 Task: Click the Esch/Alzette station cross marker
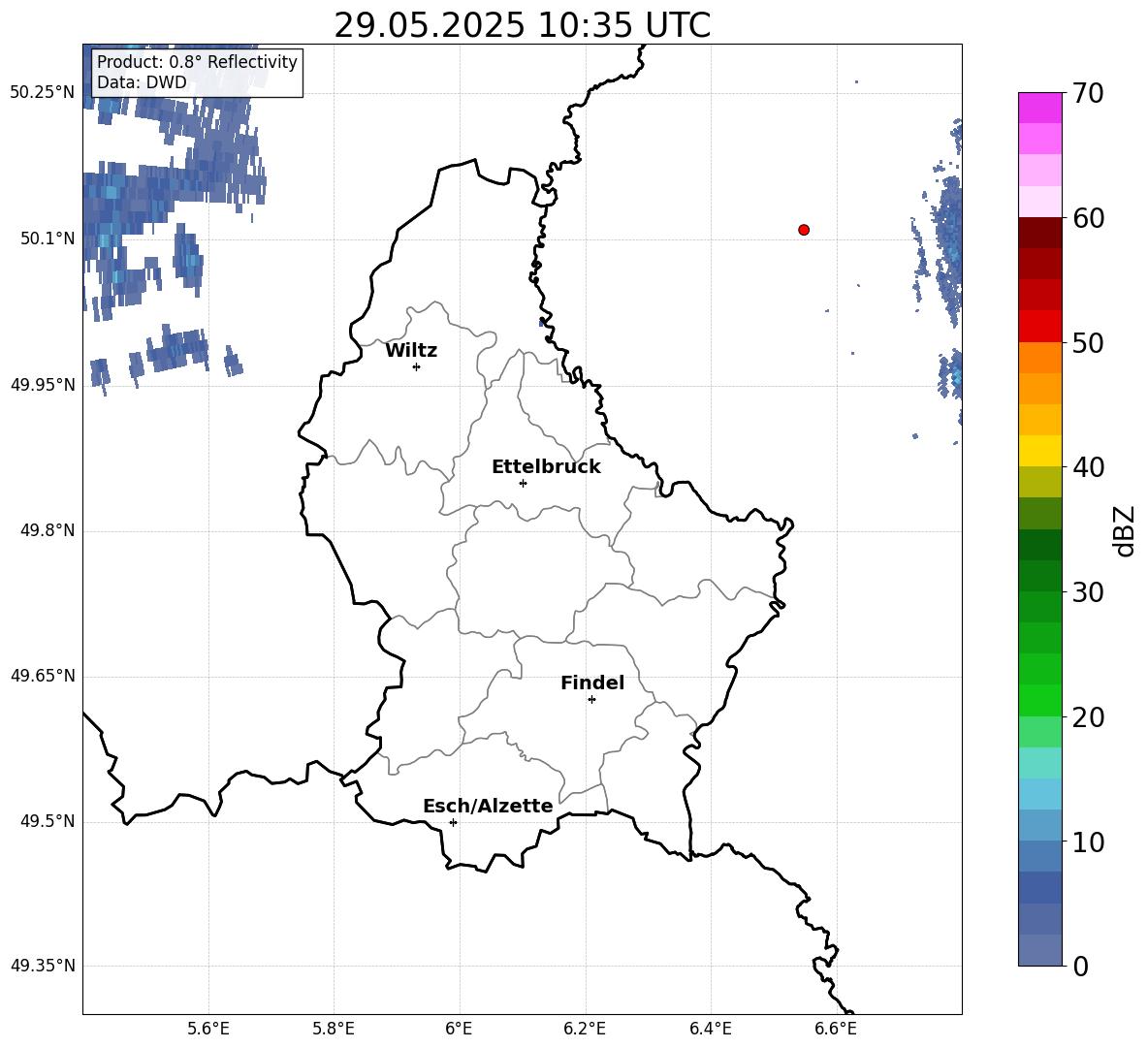pos(453,822)
